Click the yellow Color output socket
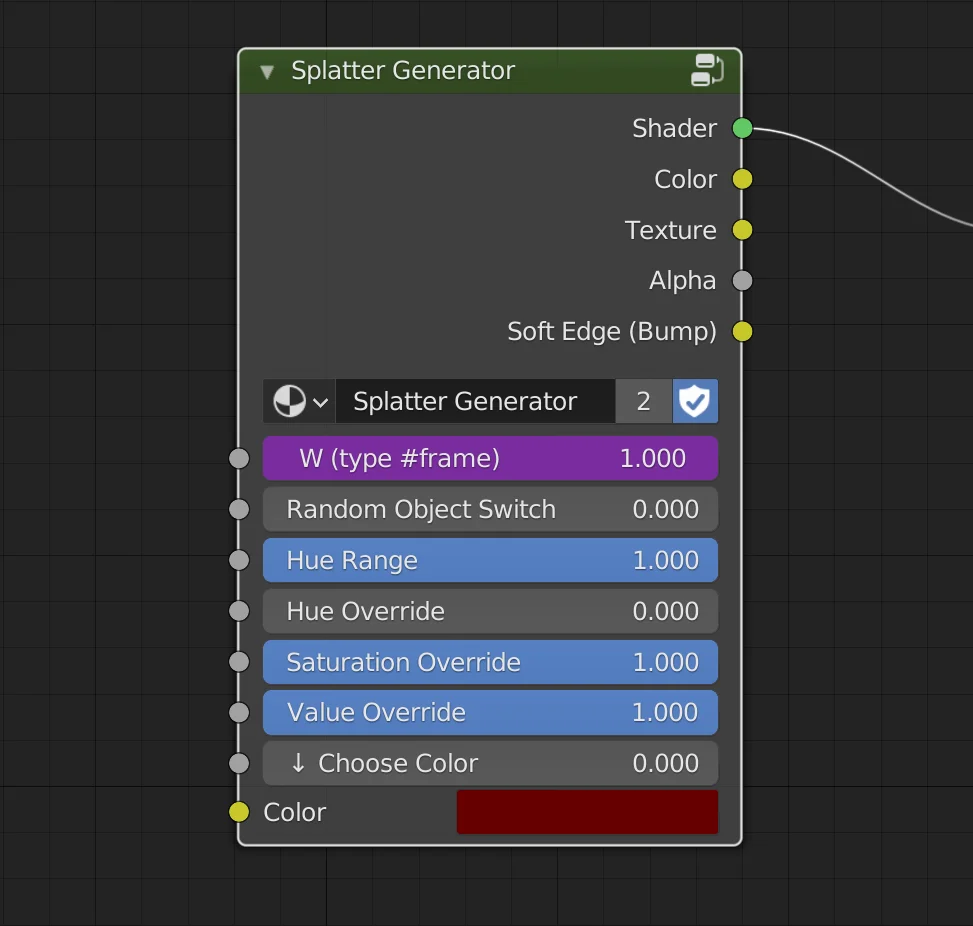Screen dimensions: 973x926 pos(742,179)
